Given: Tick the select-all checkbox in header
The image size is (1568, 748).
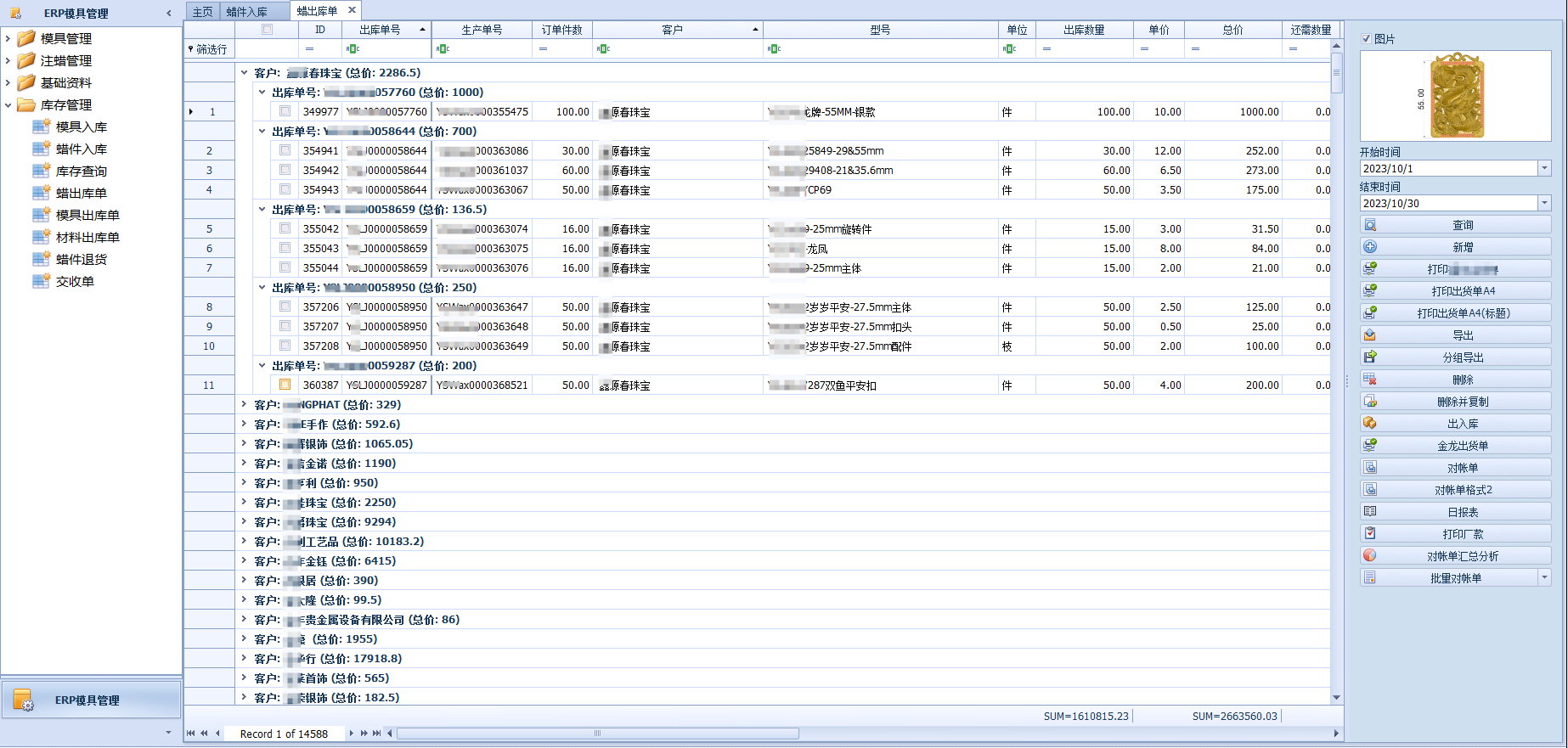Looking at the screenshot, I should 267,30.
